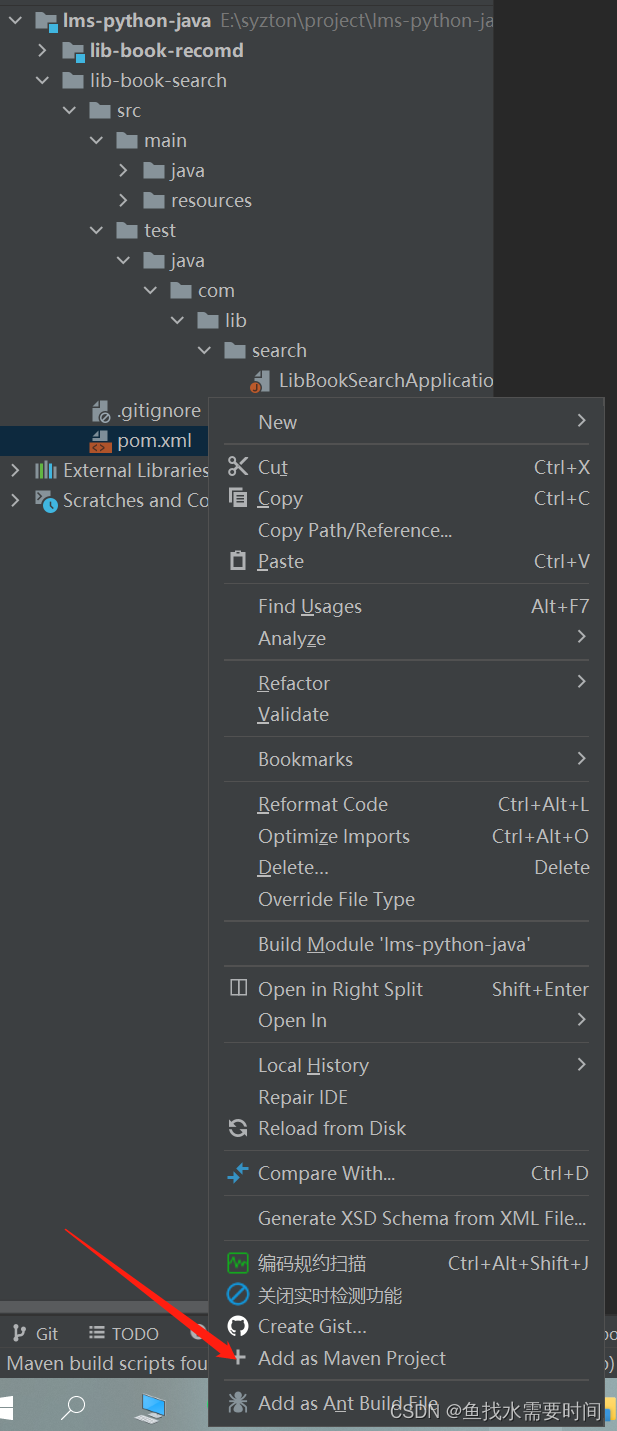Screen dimensions: 617x1431
Task: Click the Cut scissors icon
Action: coord(238,467)
